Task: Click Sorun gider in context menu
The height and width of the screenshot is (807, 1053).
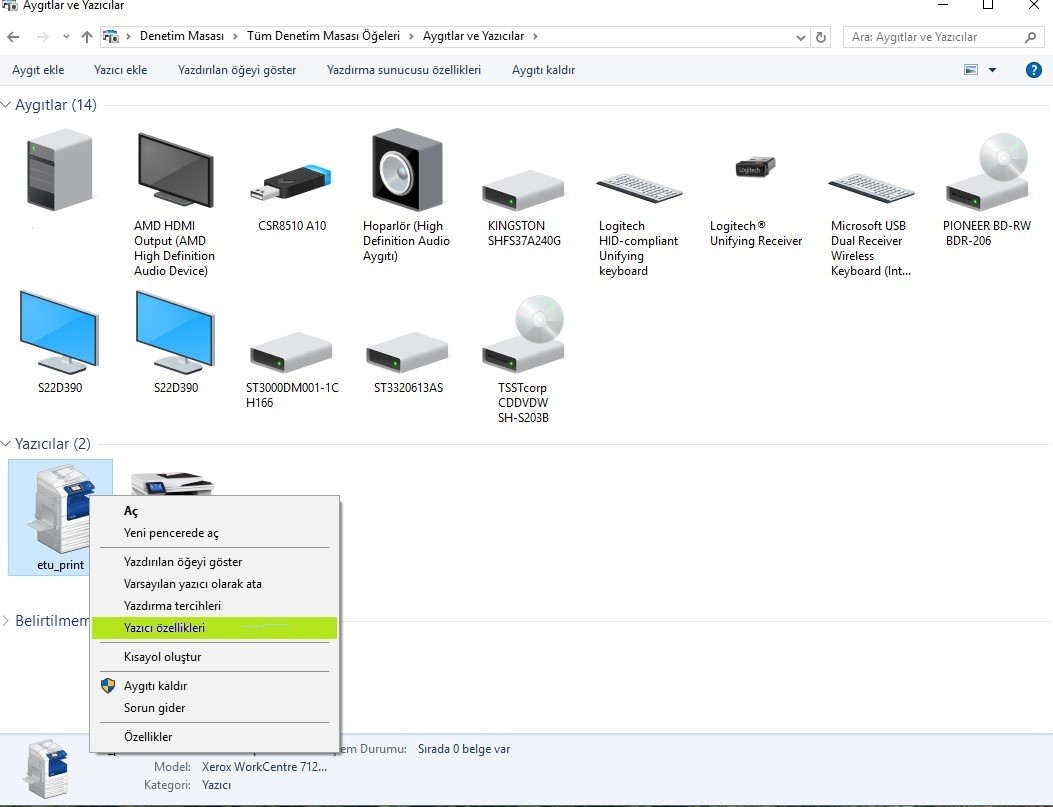Action: [x=154, y=708]
